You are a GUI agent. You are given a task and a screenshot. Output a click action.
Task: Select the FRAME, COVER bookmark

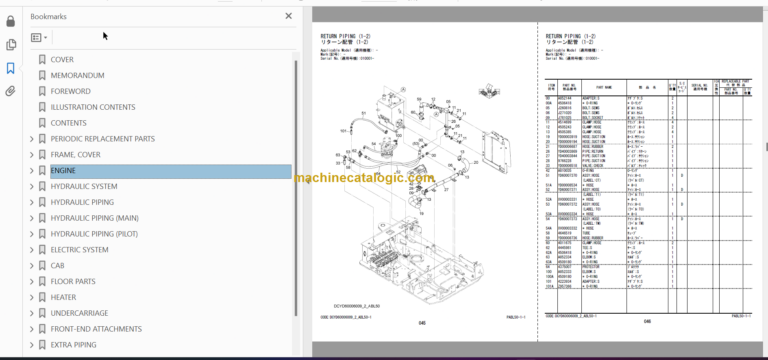click(75, 155)
